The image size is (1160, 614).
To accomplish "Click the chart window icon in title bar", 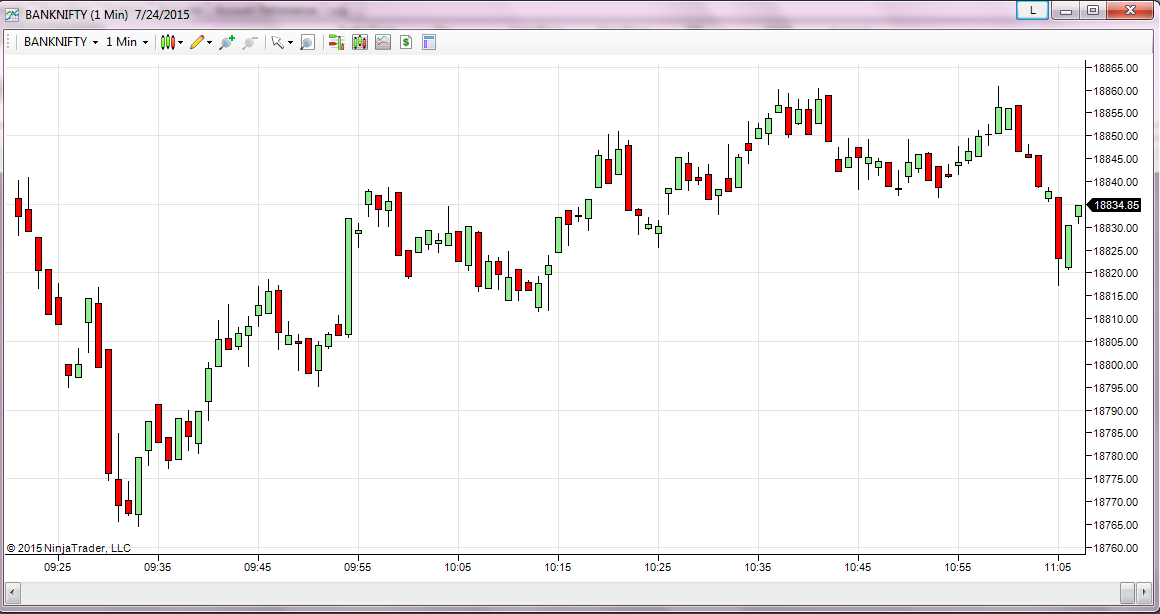I will (x=12, y=14).
